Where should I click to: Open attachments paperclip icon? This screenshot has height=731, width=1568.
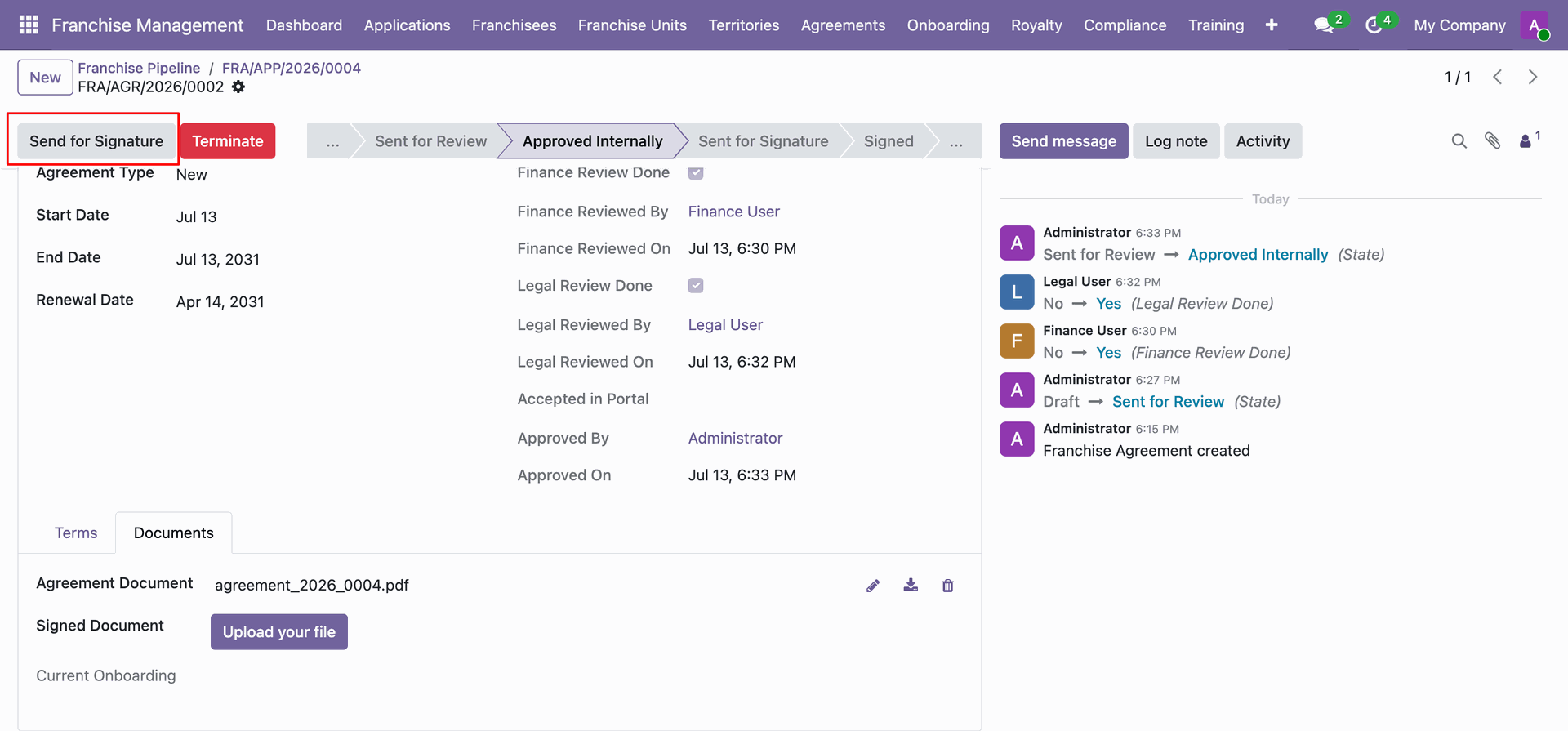1493,141
